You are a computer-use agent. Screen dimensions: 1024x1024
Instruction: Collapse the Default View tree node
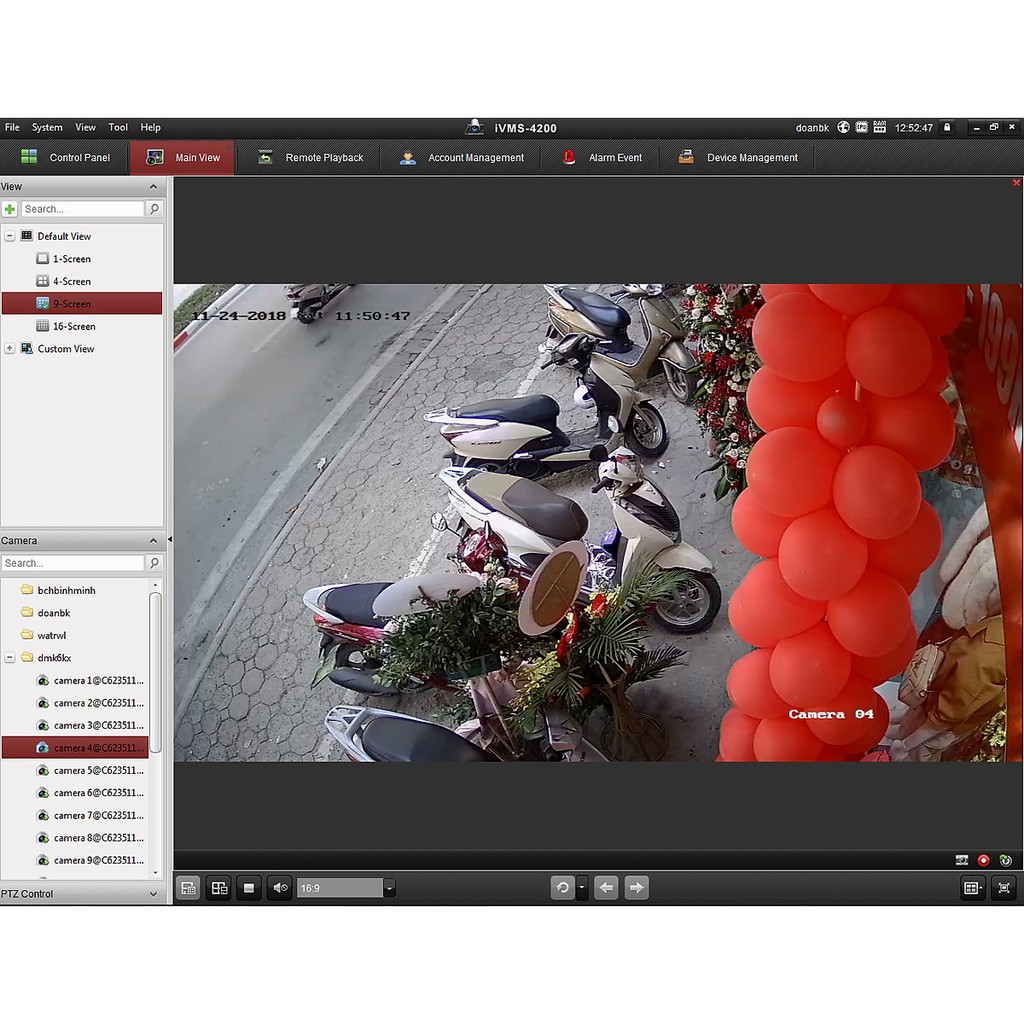pyautogui.click(x=10, y=237)
